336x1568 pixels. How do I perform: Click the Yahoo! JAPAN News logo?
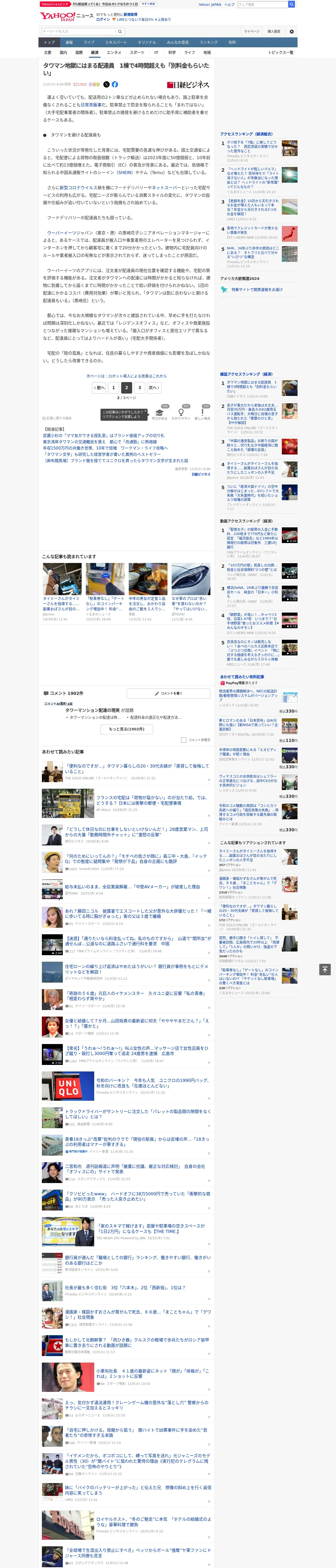[66, 16]
